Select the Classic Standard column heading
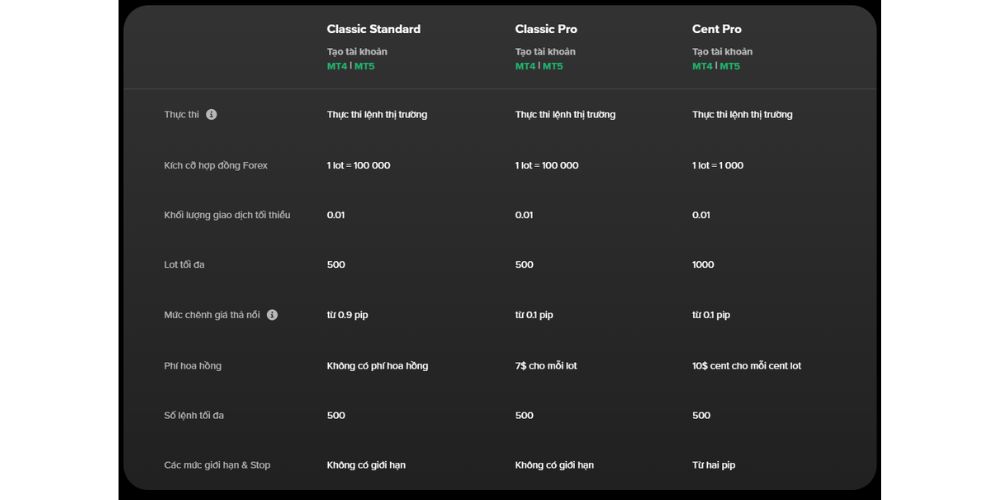The height and width of the screenshot is (500, 1000). click(373, 29)
